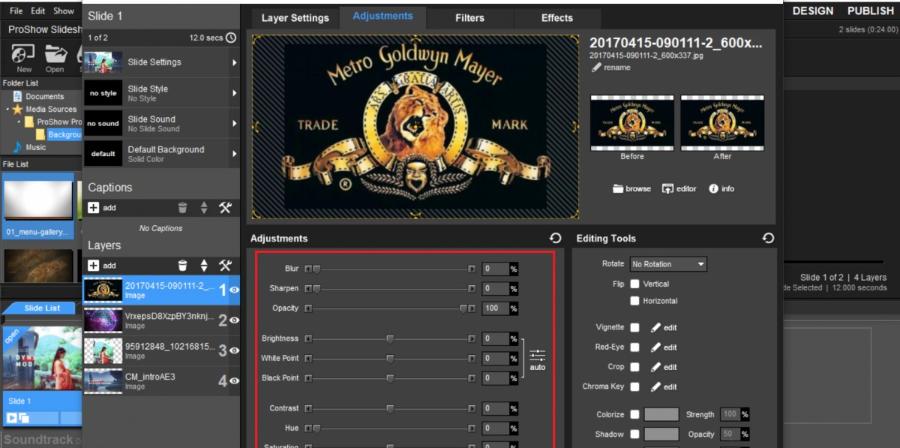Screen dimensions: 900x448
Task: Switch to the DESIGN workspace
Action: (813, 11)
